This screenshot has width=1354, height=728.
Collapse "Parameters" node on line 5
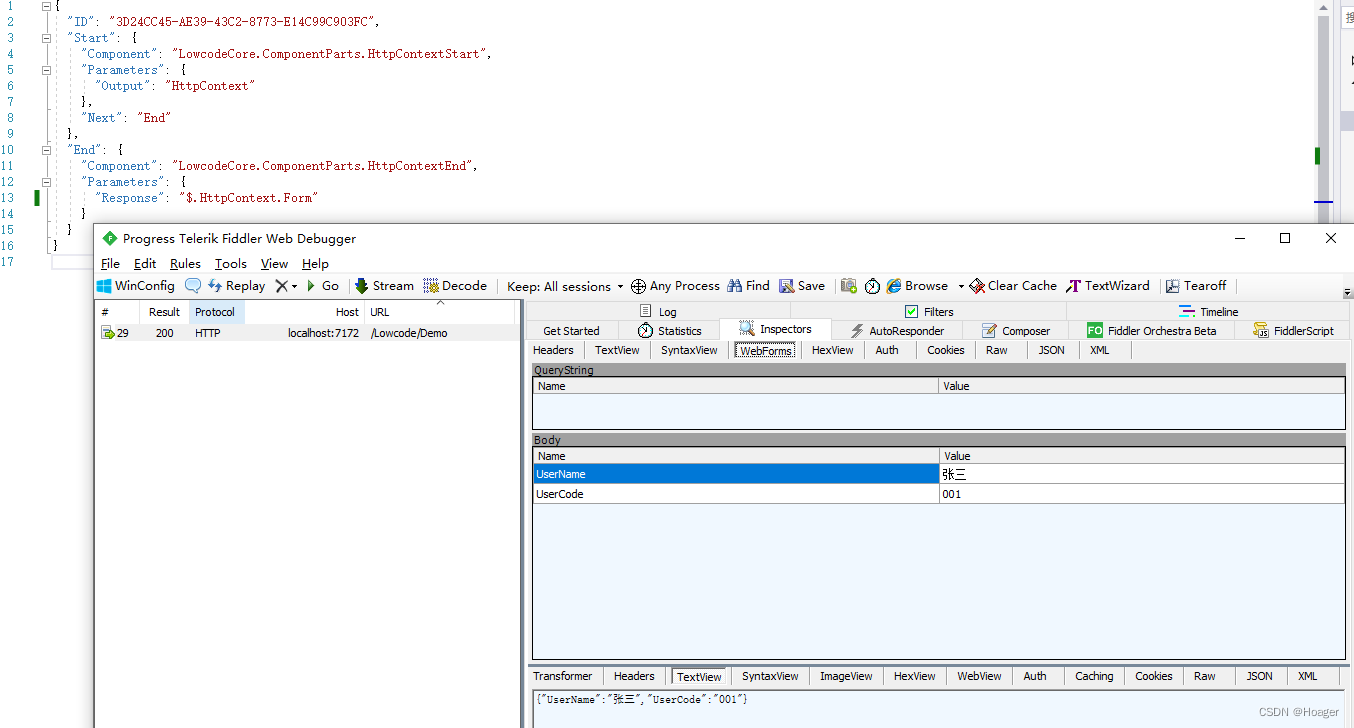tap(46, 70)
